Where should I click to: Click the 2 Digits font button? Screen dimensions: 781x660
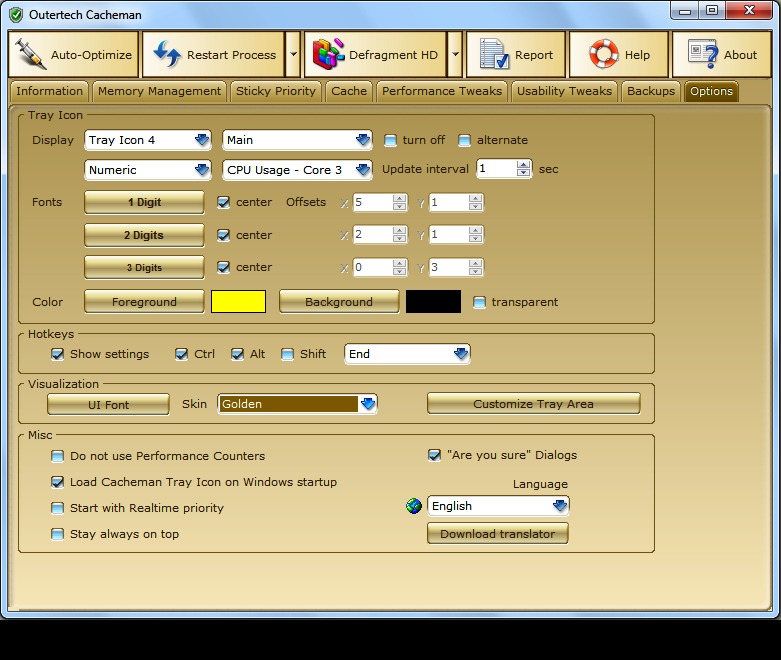click(144, 235)
